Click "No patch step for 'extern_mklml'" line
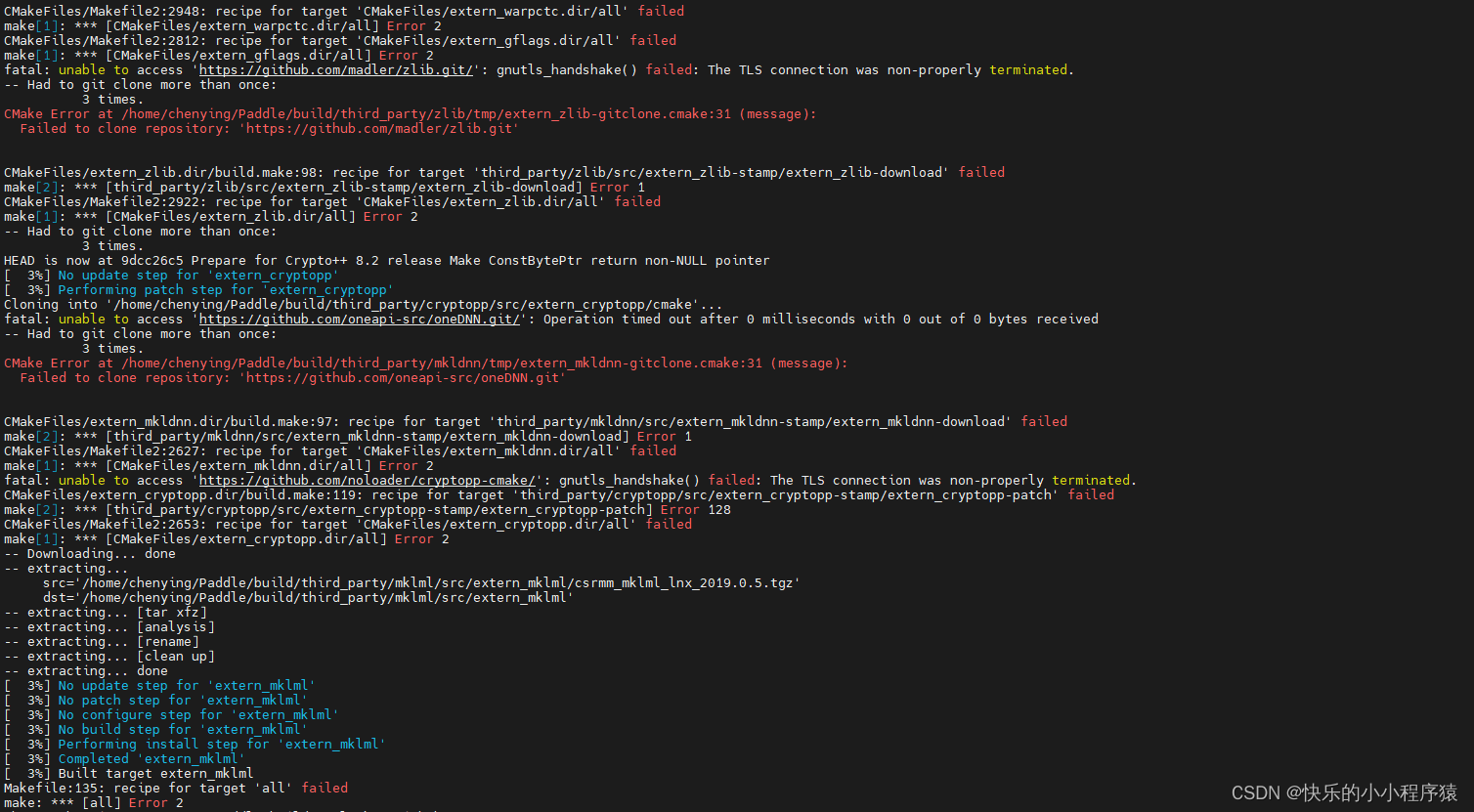Viewport: 1474px width, 812px height. pos(156,701)
